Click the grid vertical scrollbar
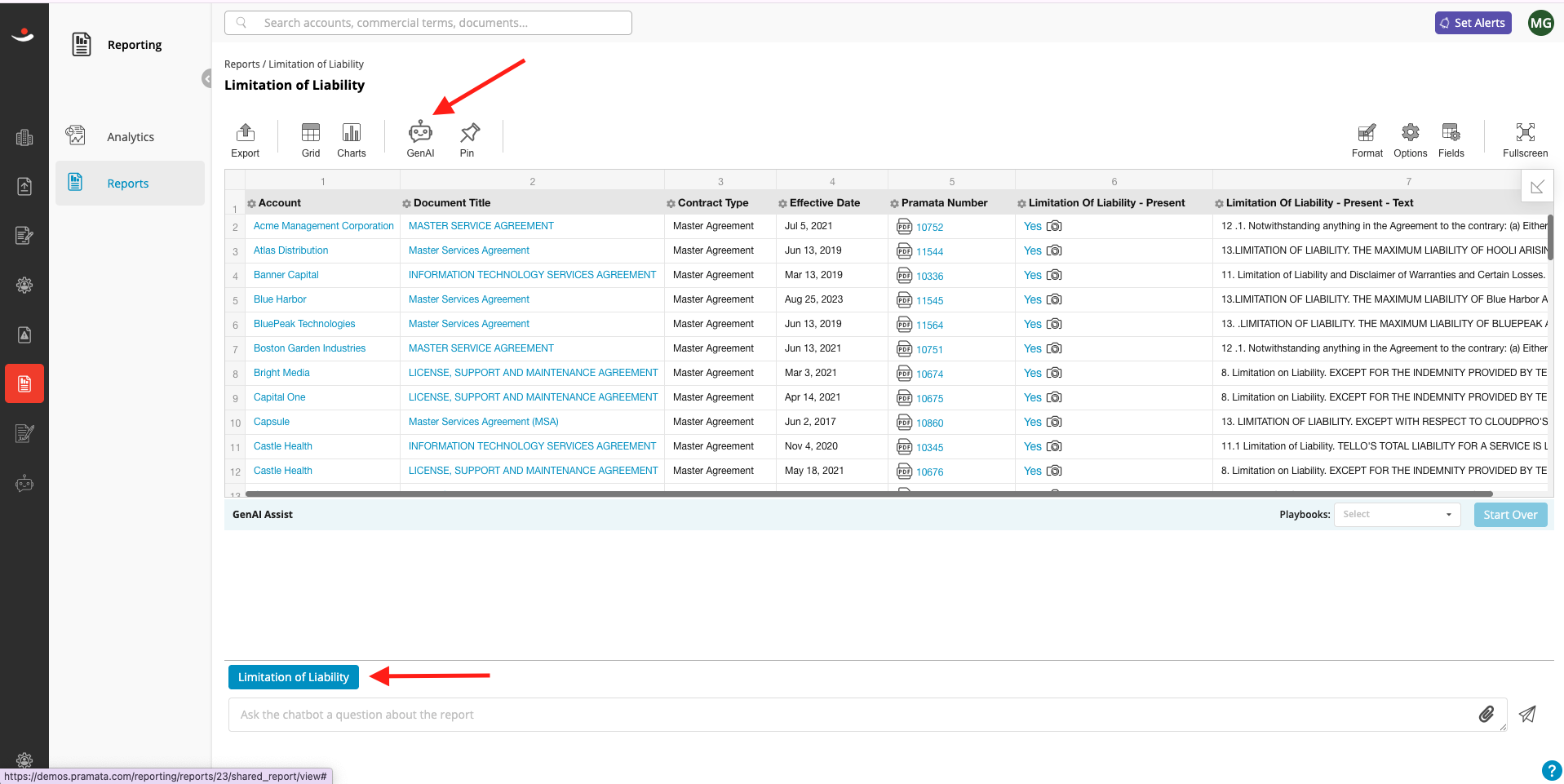Image resolution: width=1564 pixels, height=784 pixels. coord(1550,237)
